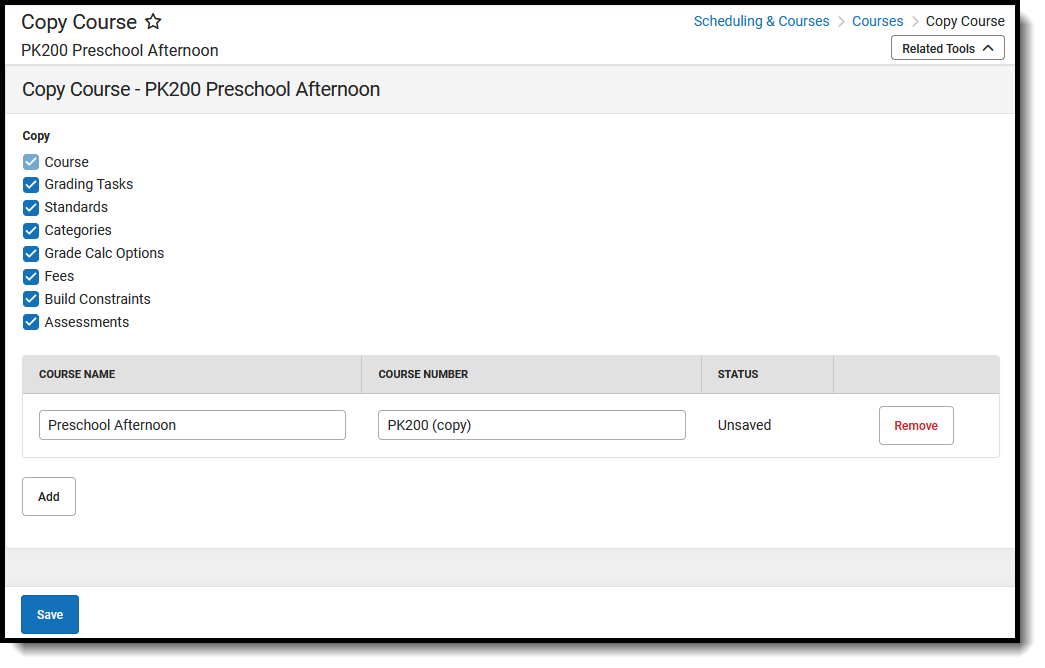Viewport: 1045px width, 668px height.
Task: Focus the Course Number field PK200 (copy)
Action: (x=531, y=425)
